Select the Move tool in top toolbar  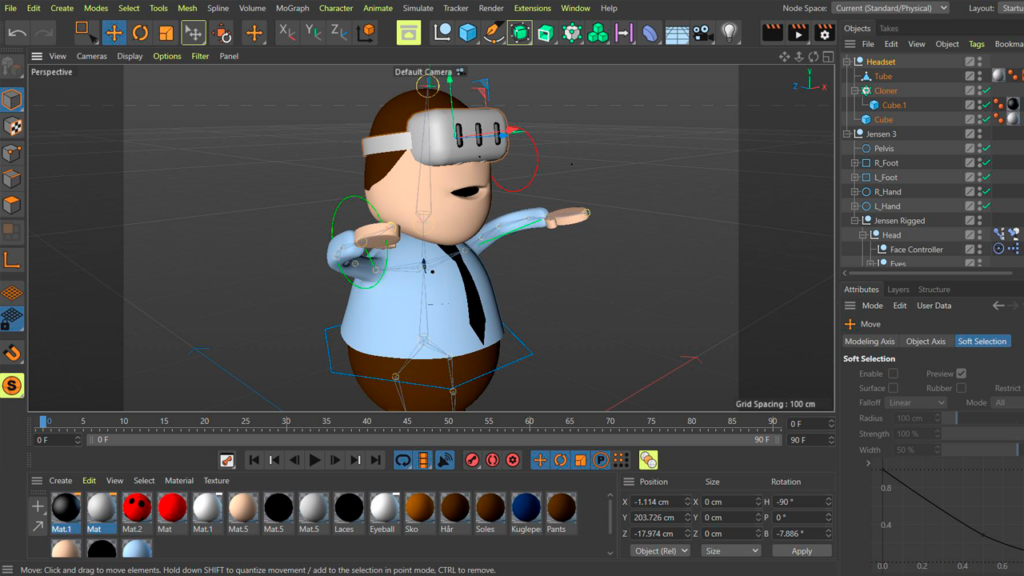pos(114,33)
